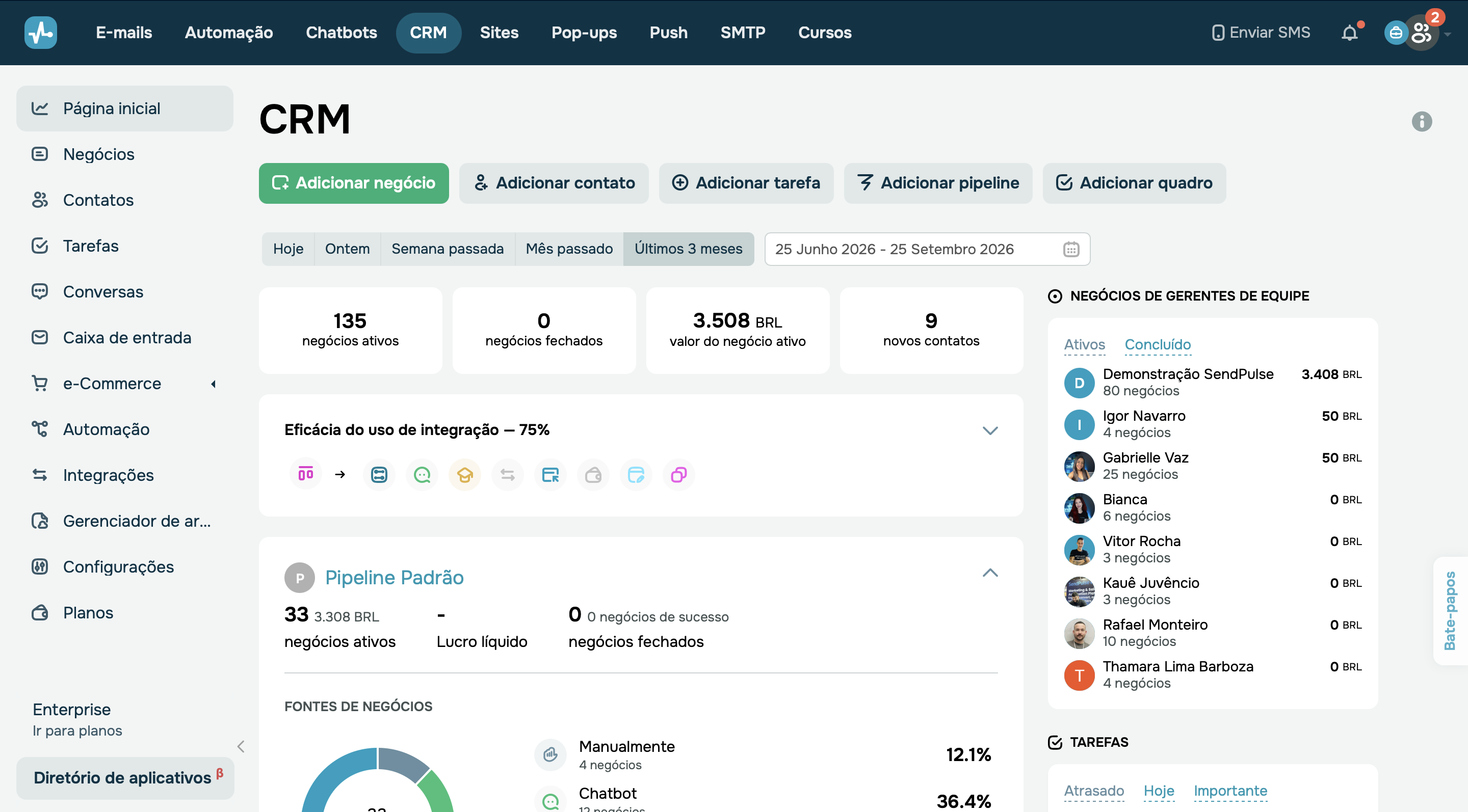
Task: Click the site builder cursor integration icon
Action: (550, 474)
